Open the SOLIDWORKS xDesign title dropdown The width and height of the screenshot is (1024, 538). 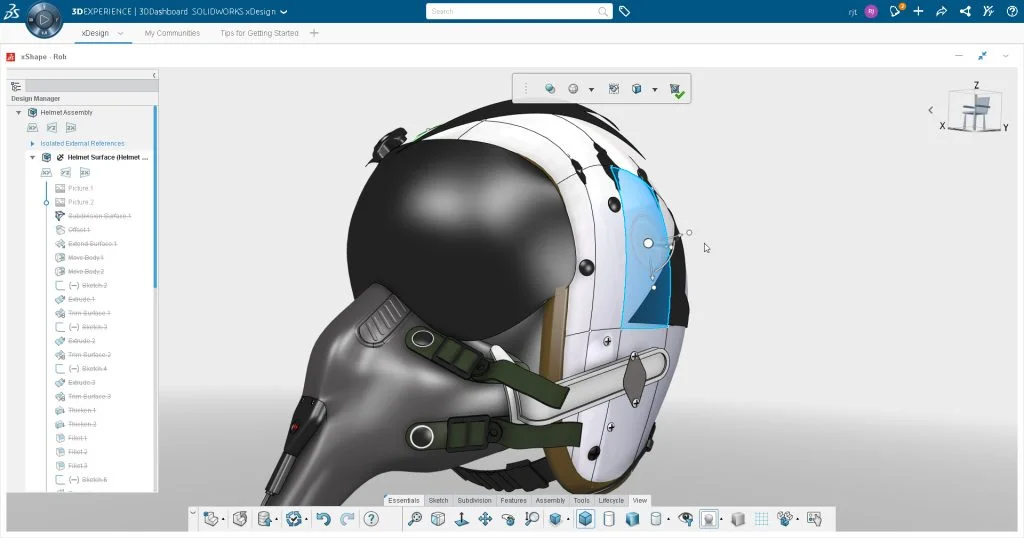pos(284,12)
